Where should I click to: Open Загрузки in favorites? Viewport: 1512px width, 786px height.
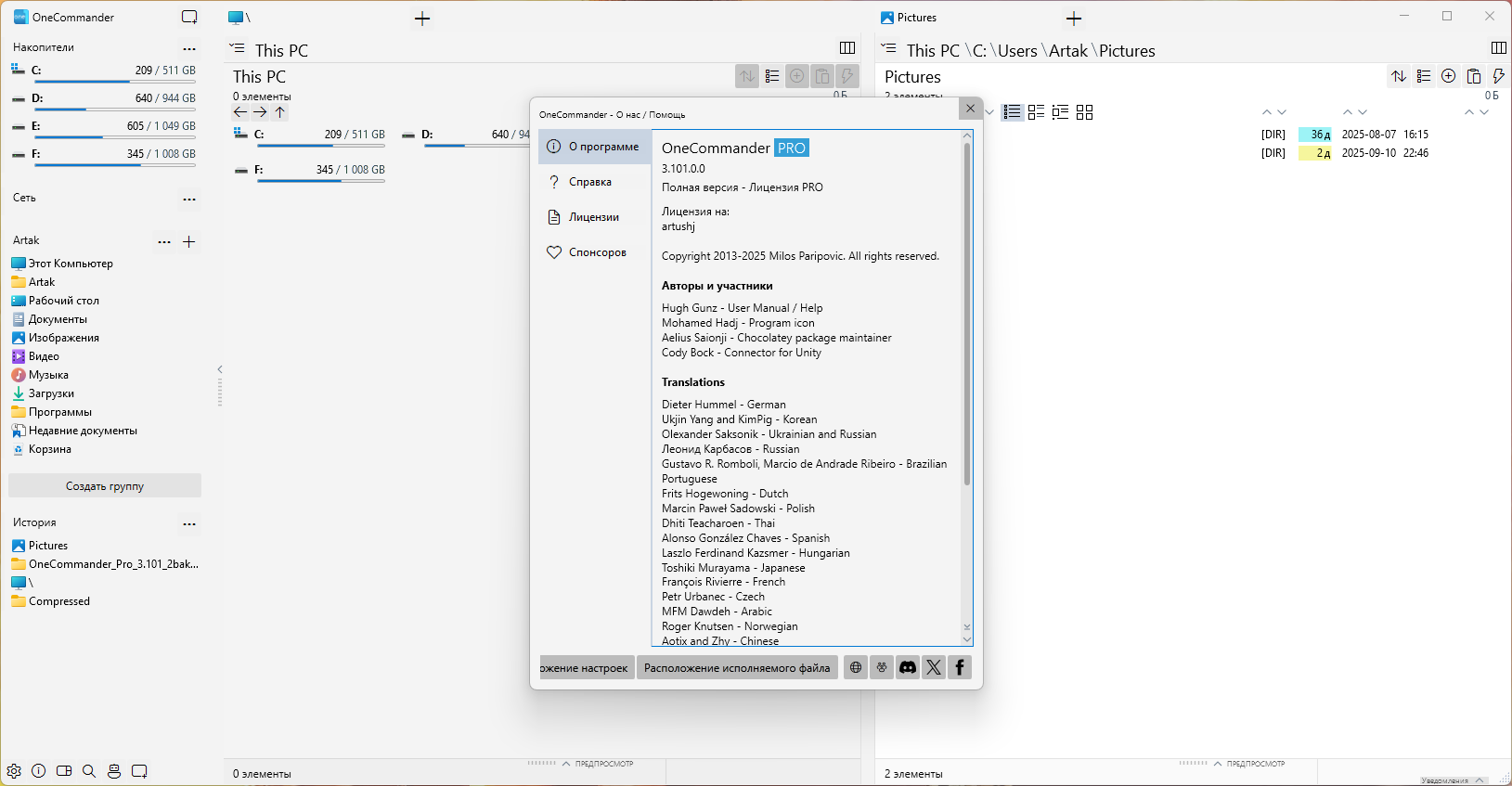pyautogui.click(x=51, y=393)
